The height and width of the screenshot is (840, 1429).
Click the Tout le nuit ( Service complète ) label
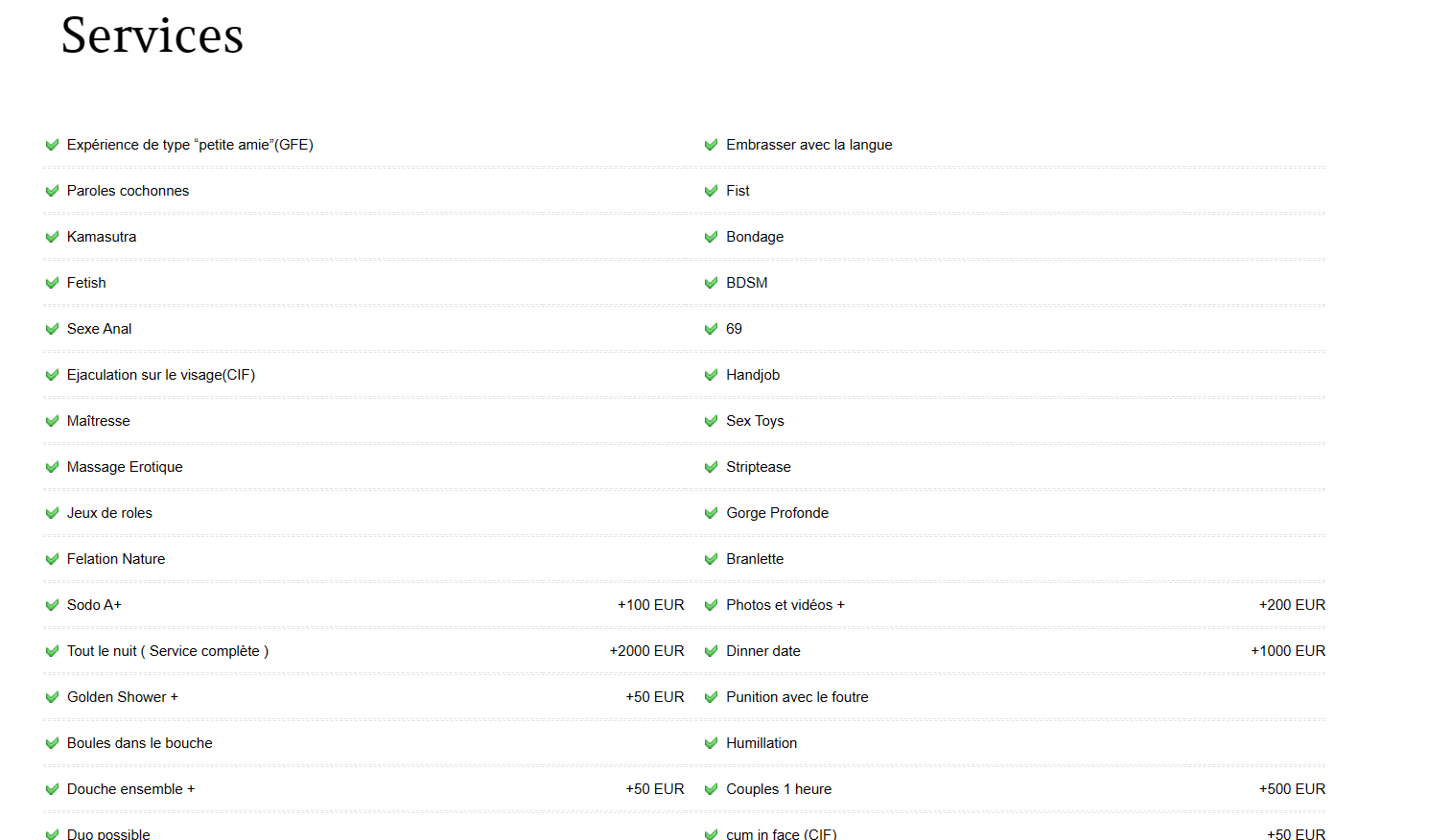[168, 651]
